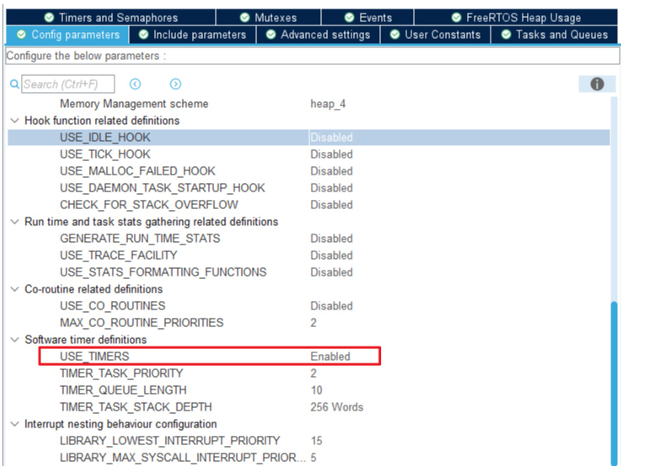647x475 pixels.
Task: Click green check icon on Mutexes tab
Action: click(x=245, y=17)
